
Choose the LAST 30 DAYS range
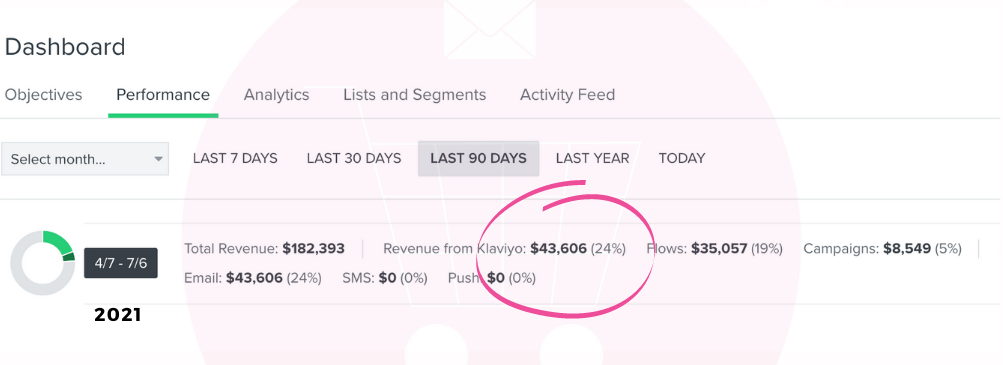[354, 159]
